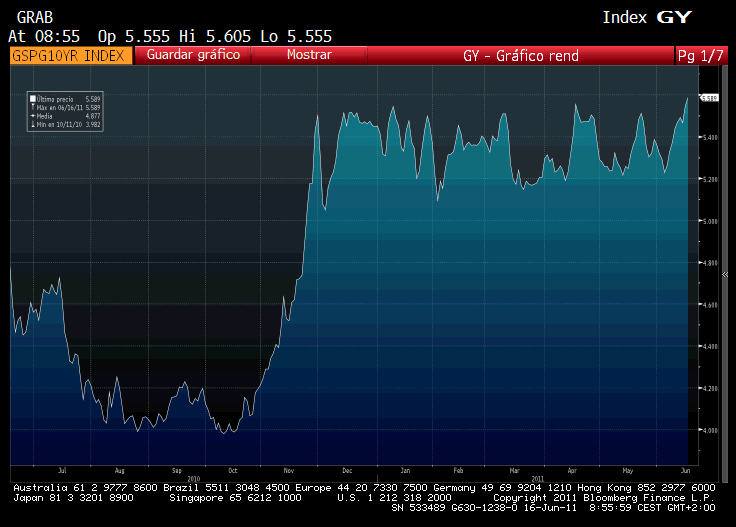The image size is (736, 527).
Task: Click the Sep month label on x-axis
Action: [176, 470]
